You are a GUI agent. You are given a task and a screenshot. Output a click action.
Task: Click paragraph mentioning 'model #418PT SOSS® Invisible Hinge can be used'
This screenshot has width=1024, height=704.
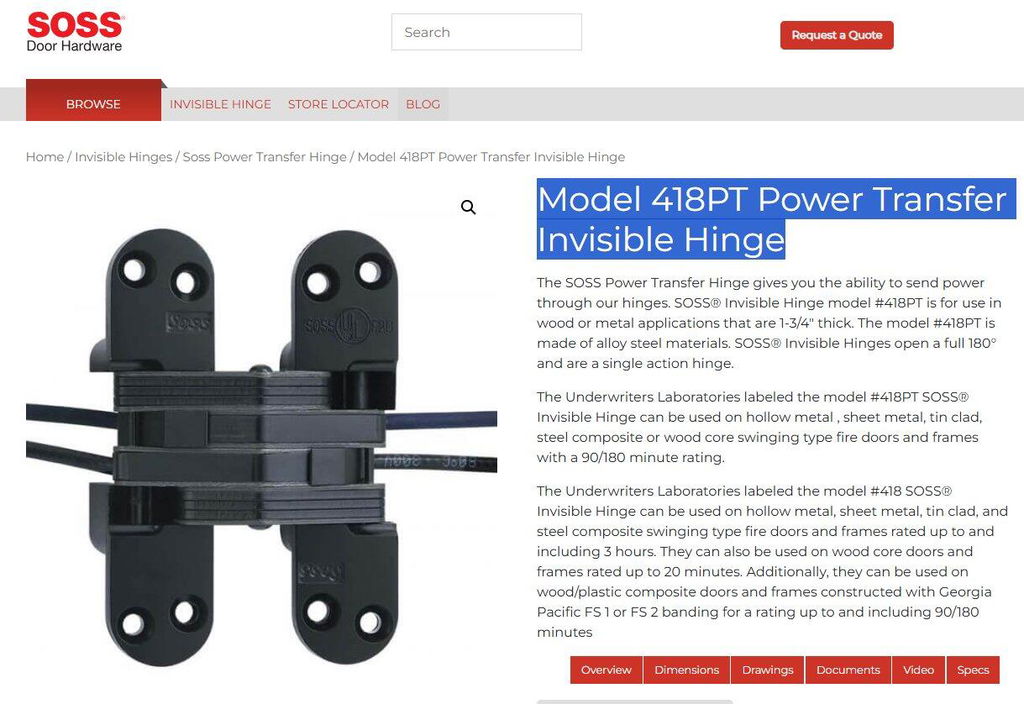coord(760,427)
